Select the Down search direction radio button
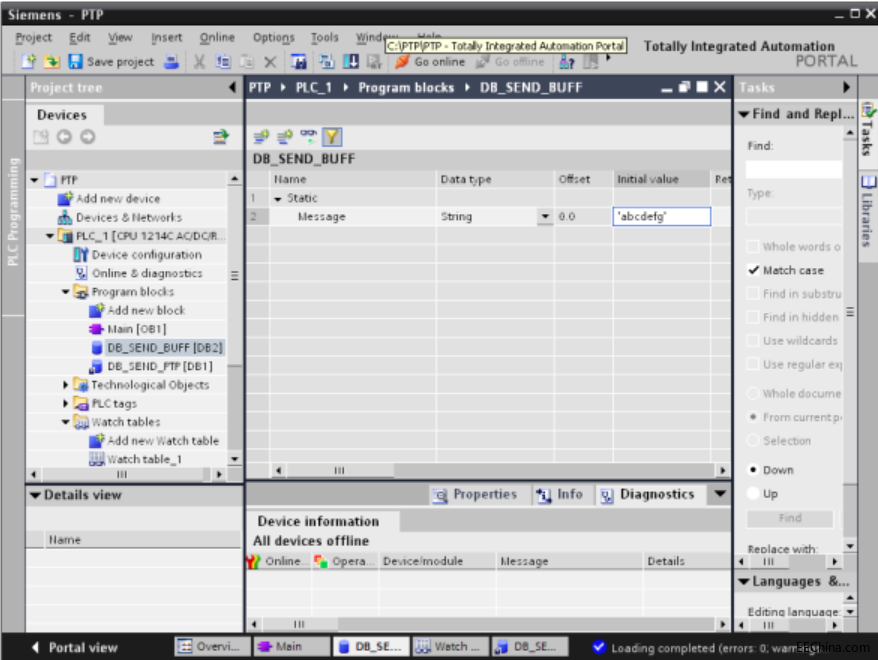Screen dimensions: 878x660 pyautogui.click(x=754, y=470)
